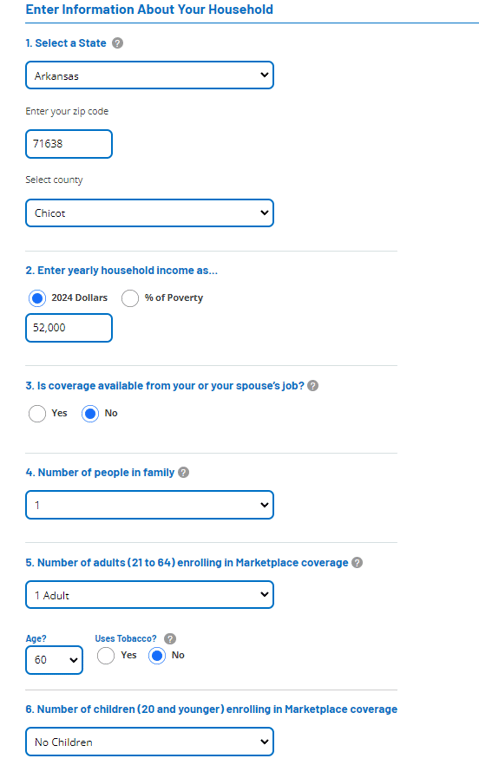
Task: Select No for job coverage available
Action: tap(90, 414)
